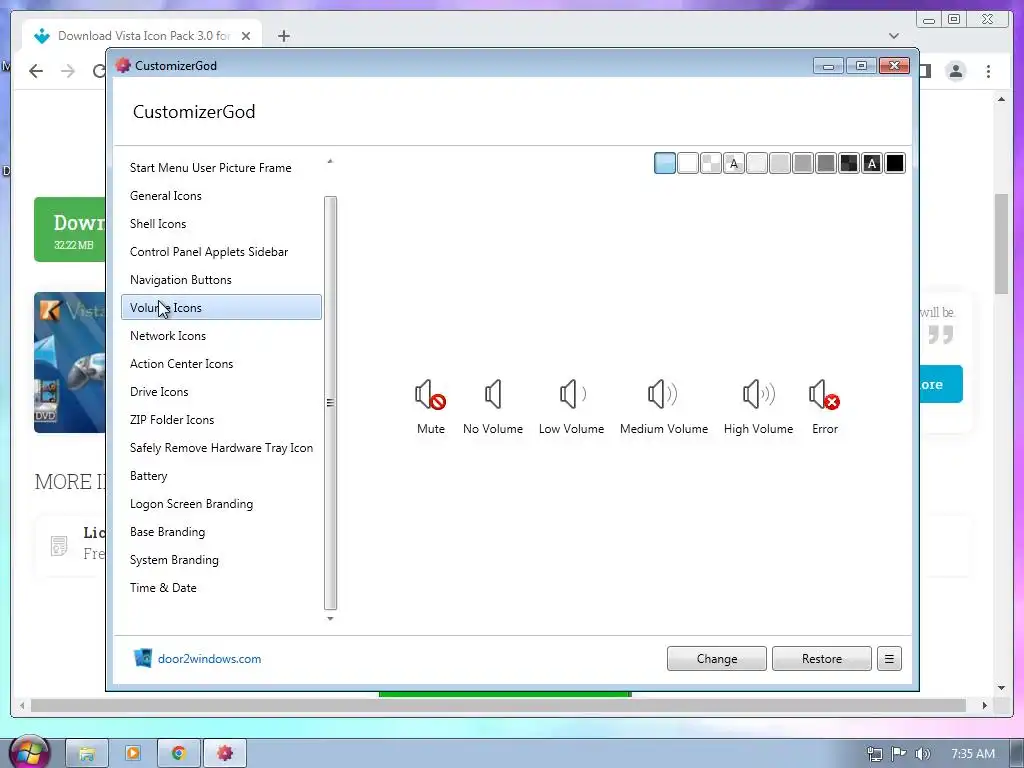Click the taskbar clock showing 7:35 AM
Viewport: 1024px width, 768px height.
point(973,754)
